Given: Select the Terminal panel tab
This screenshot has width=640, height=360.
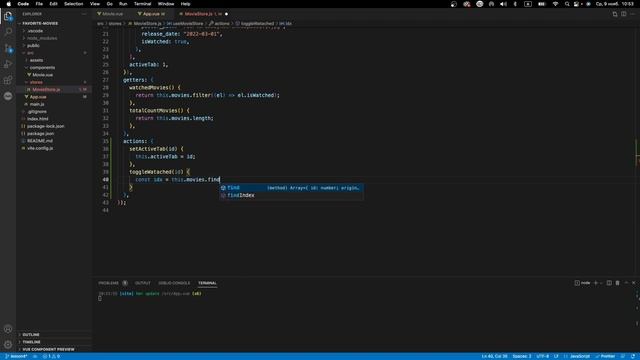Looking at the screenshot, I should pos(207,283).
